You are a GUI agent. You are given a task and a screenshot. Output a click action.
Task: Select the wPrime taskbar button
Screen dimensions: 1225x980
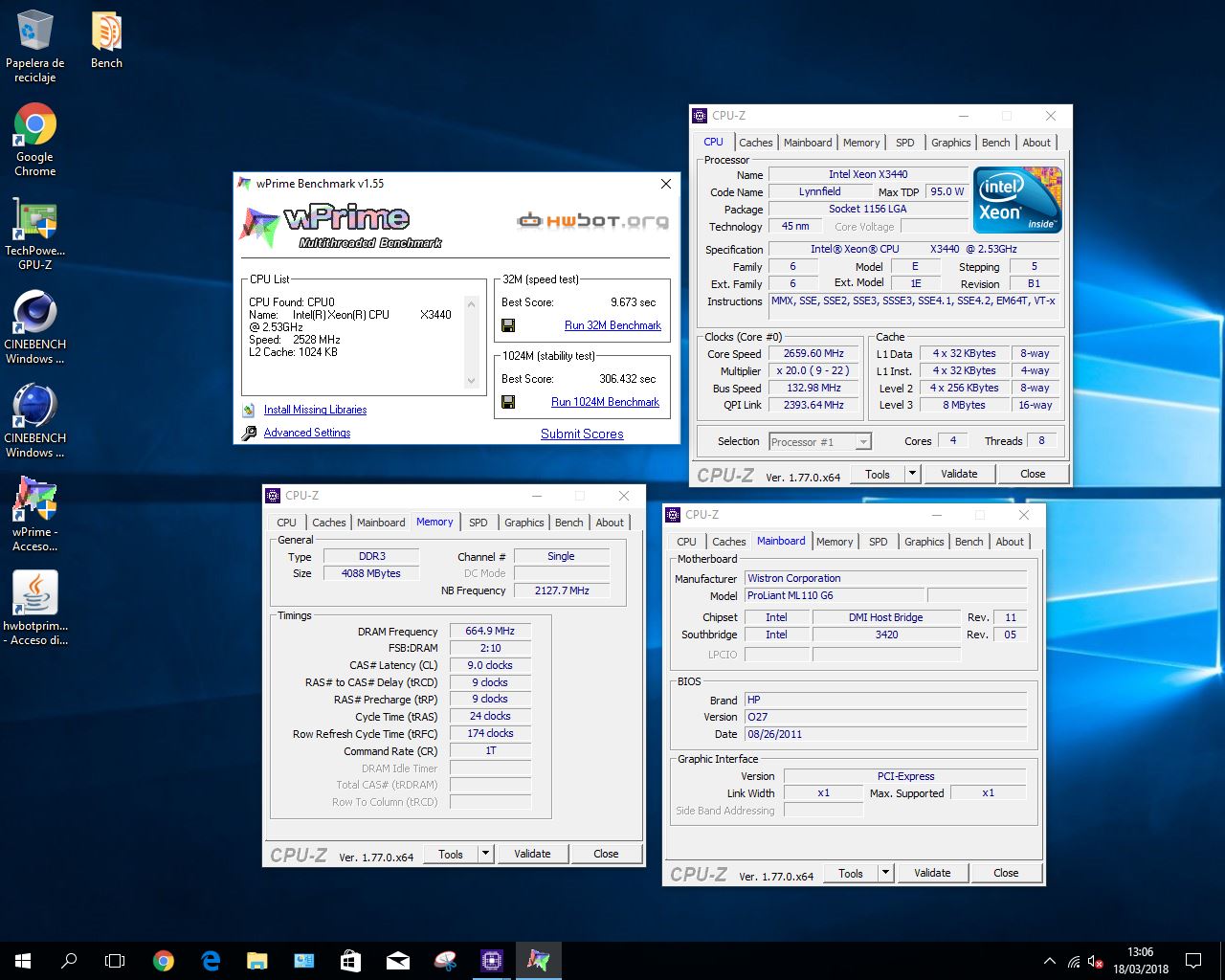pos(539,961)
